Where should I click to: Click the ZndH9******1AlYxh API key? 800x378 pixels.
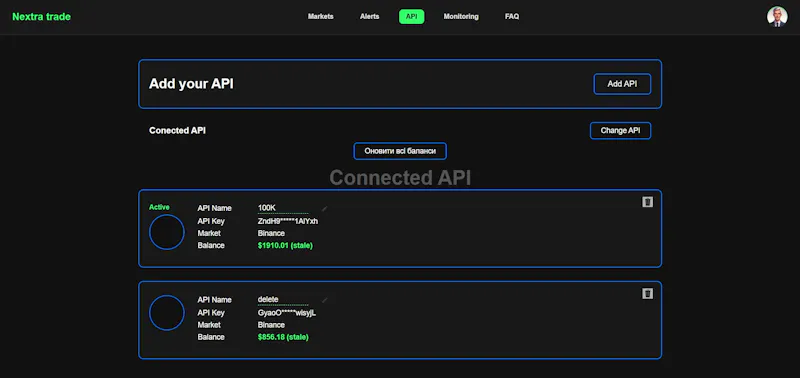288,221
